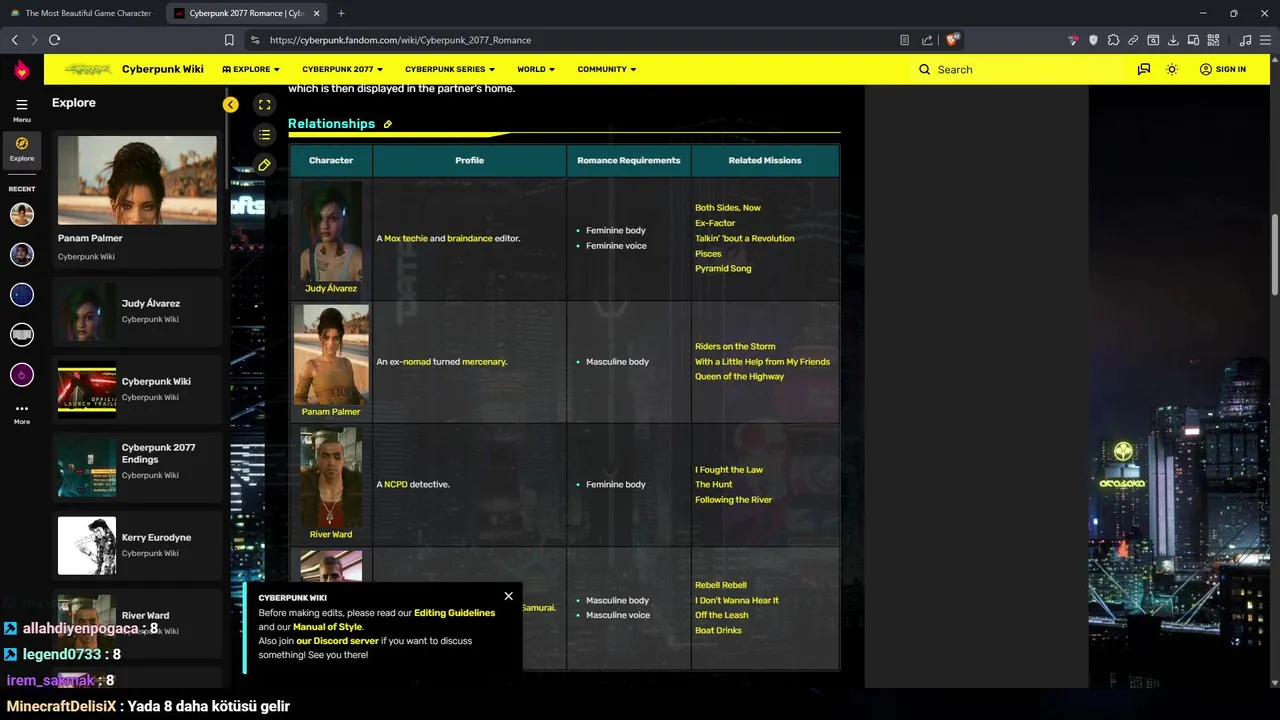Open Cyberpunk 2077 Endings Explore card
This screenshot has width=1280, height=720.
pyautogui.click(x=138, y=467)
